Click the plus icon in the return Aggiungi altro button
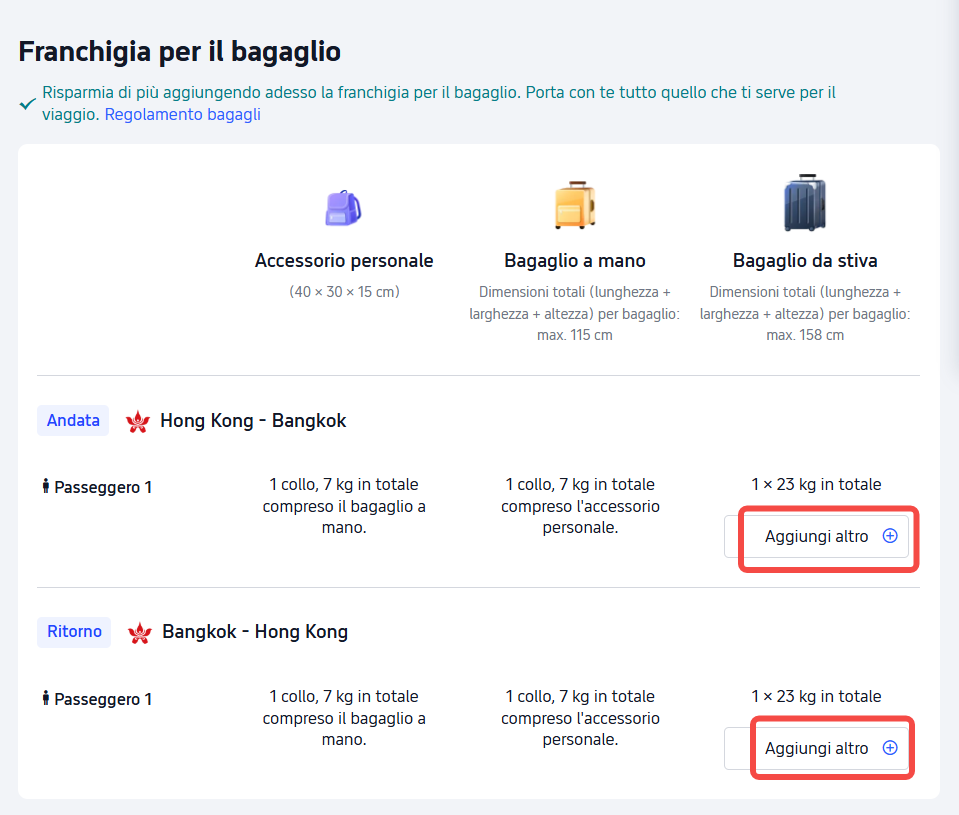This screenshot has width=959, height=815. pos(889,747)
